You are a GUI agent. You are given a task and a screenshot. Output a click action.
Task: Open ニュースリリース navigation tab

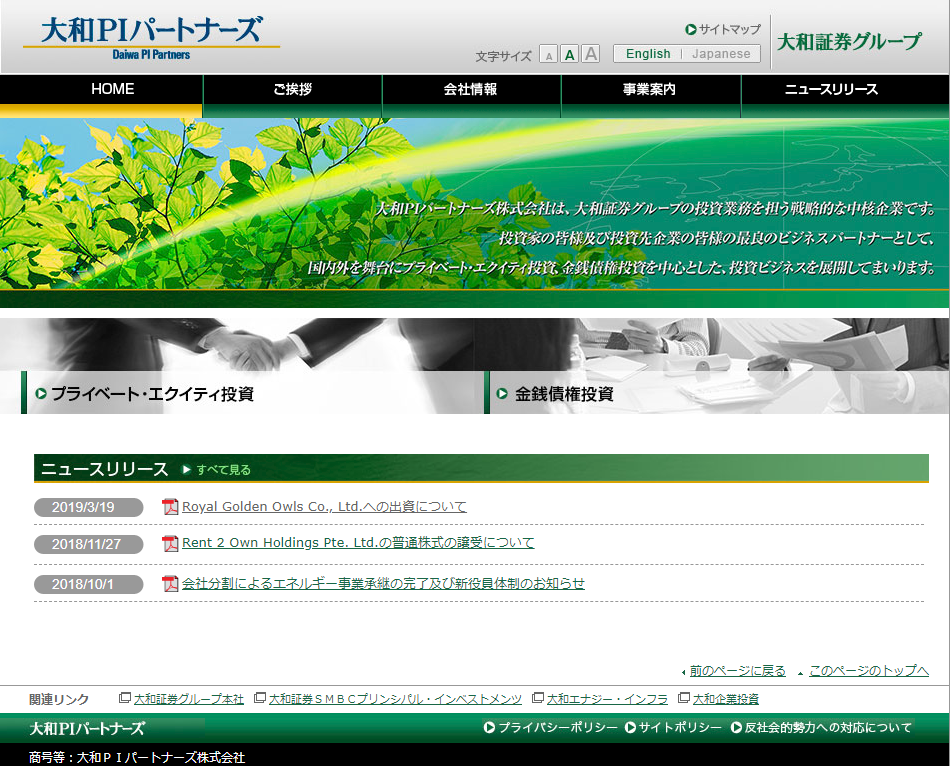tap(846, 96)
